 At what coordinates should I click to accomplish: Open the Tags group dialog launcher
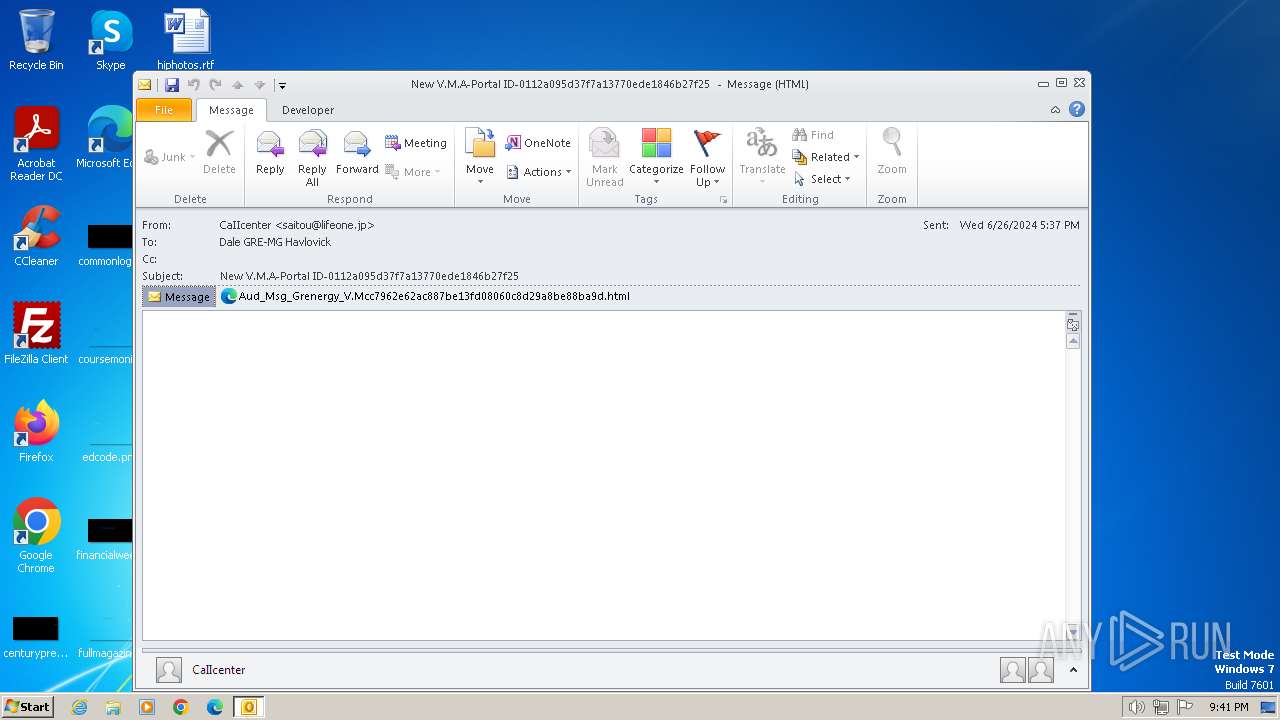(723, 200)
